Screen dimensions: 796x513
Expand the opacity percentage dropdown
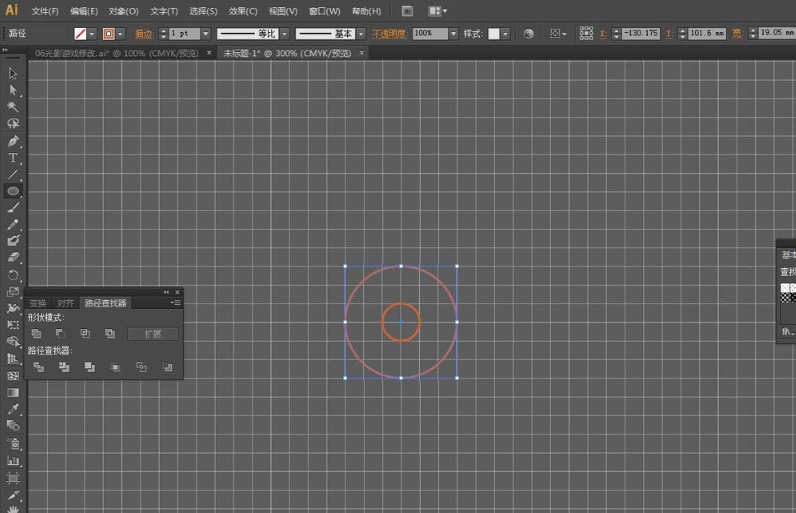pyautogui.click(x=453, y=34)
